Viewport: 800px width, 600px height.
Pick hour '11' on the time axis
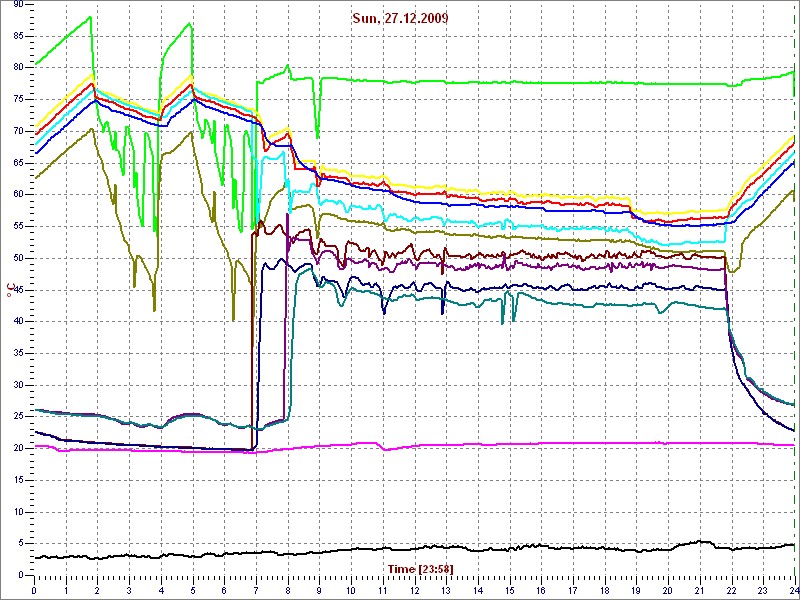[383, 590]
